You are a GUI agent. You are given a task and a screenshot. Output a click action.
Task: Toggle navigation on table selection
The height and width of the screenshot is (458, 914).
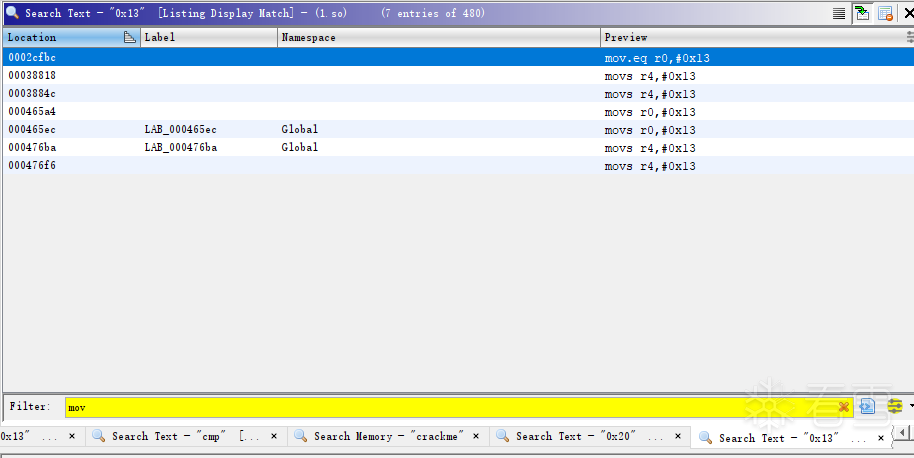click(x=862, y=13)
